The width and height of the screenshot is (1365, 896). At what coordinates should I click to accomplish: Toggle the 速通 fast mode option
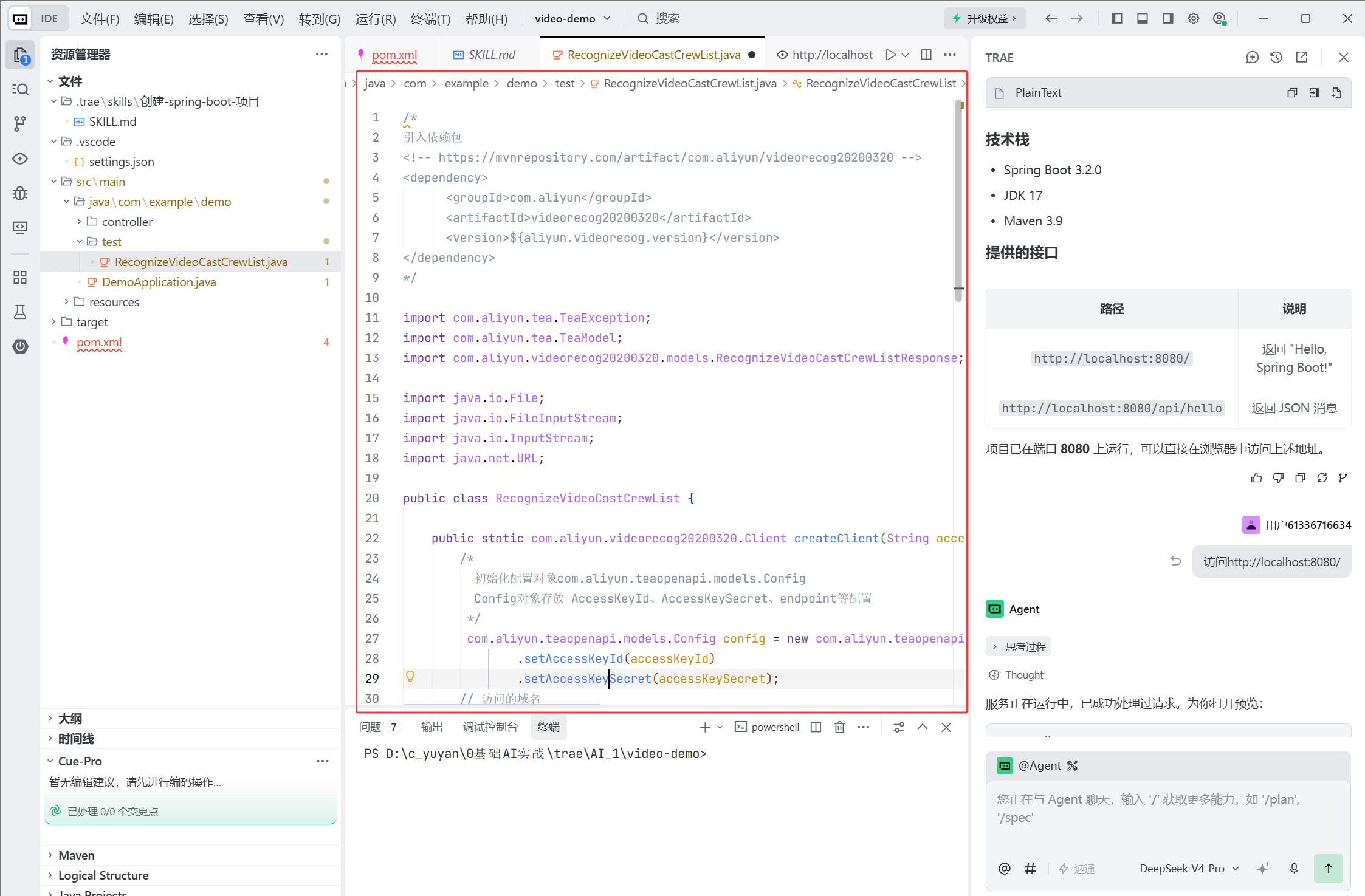tap(1076, 869)
